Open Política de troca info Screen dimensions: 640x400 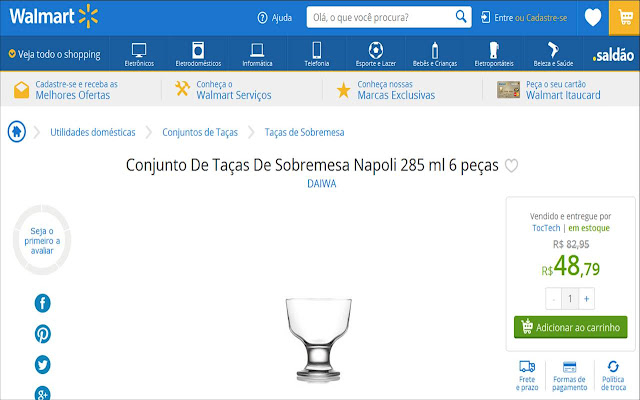pyautogui.click(x=613, y=376)
